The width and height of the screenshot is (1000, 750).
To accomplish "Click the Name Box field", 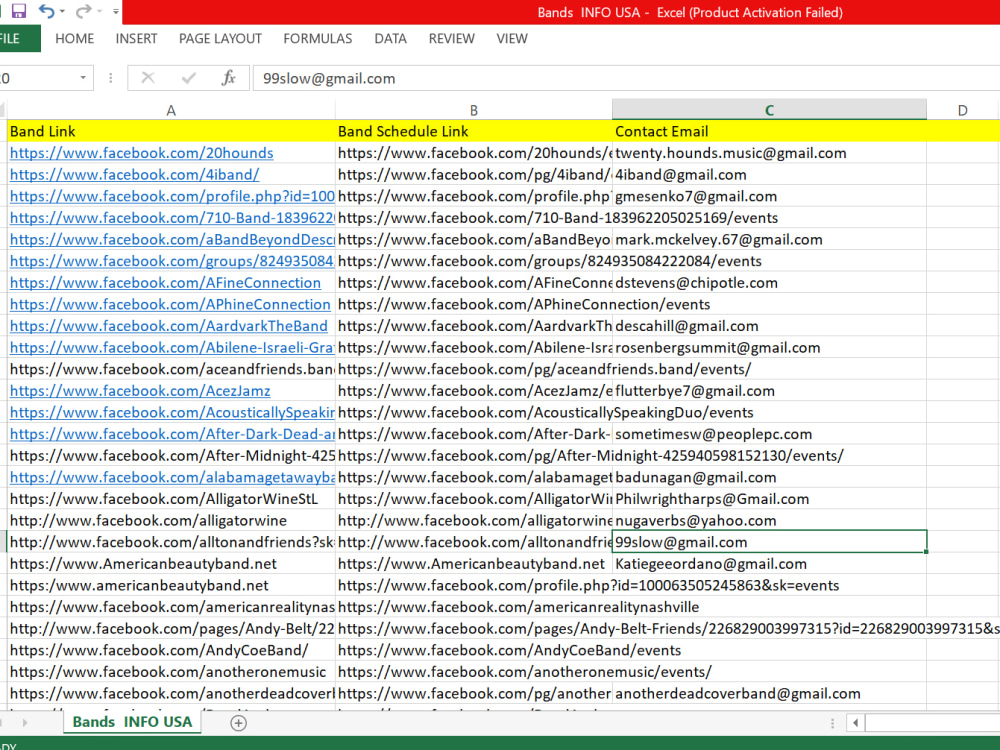I will point(38,78).
